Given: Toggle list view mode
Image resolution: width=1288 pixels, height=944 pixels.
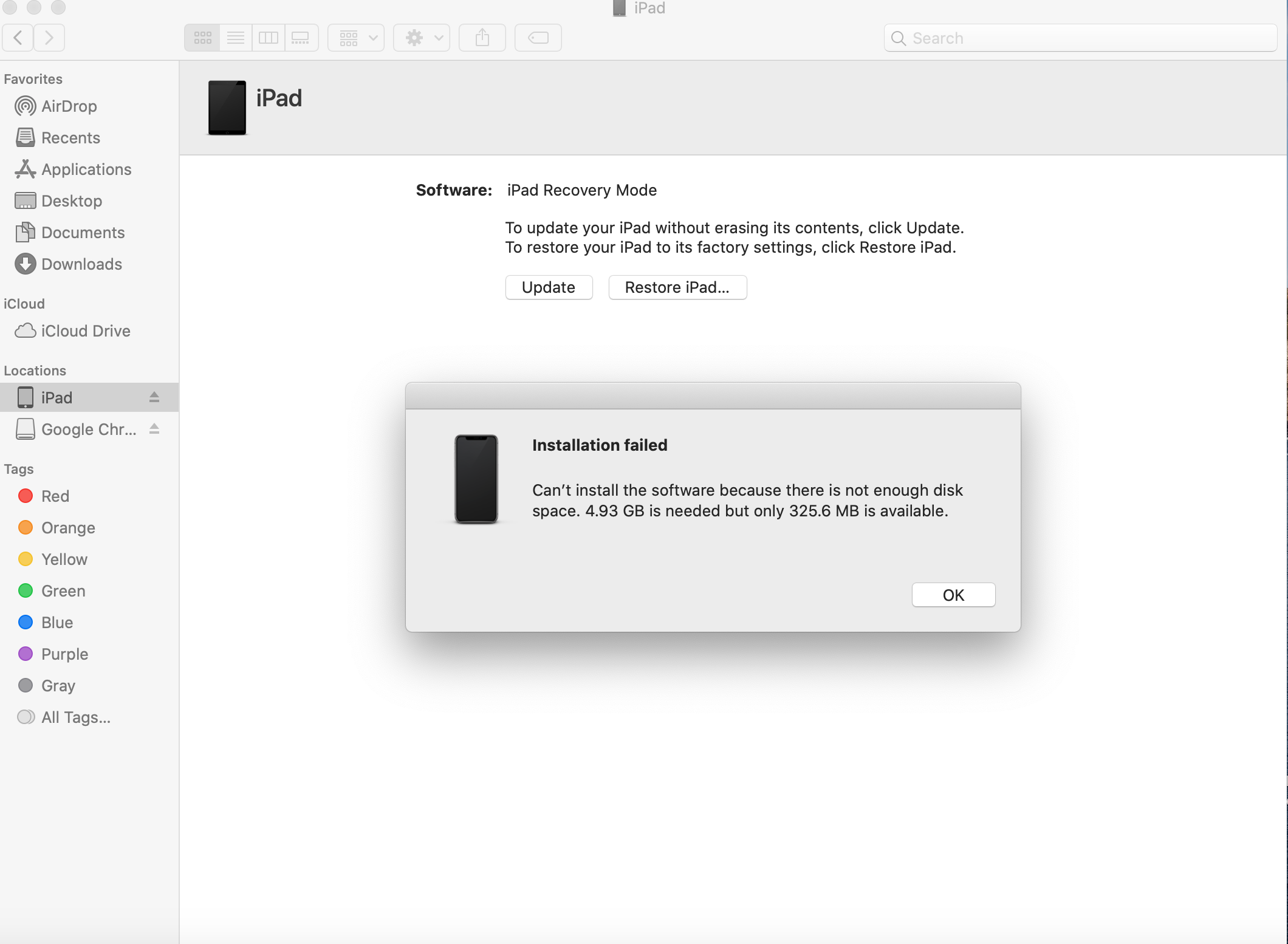Looking at the screenshot, I should 235,37.
